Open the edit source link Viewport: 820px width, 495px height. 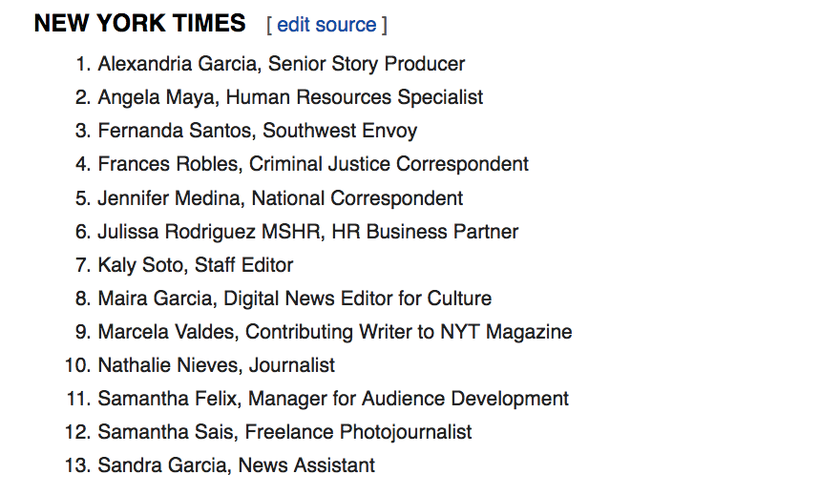tap(326, 25)
